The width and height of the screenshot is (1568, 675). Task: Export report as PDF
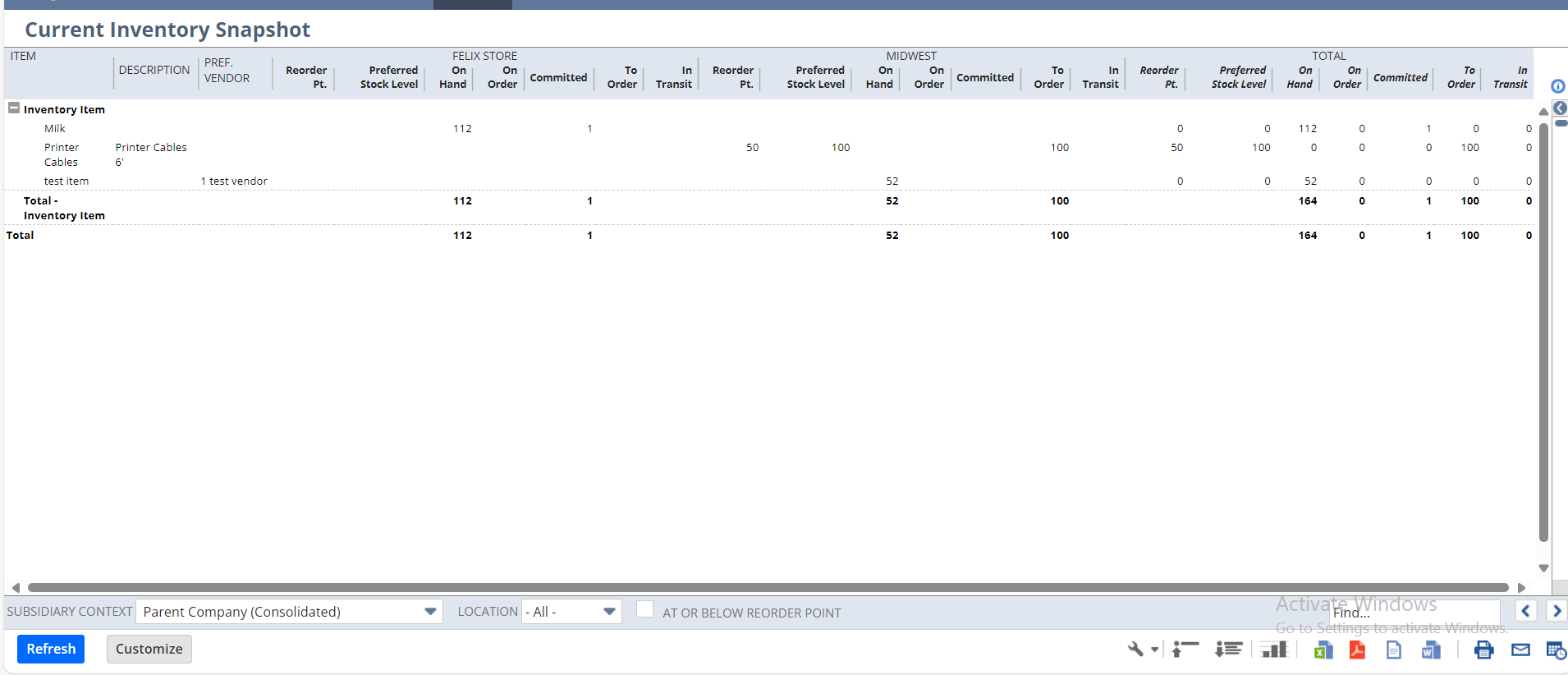[x=1357, y=650]
